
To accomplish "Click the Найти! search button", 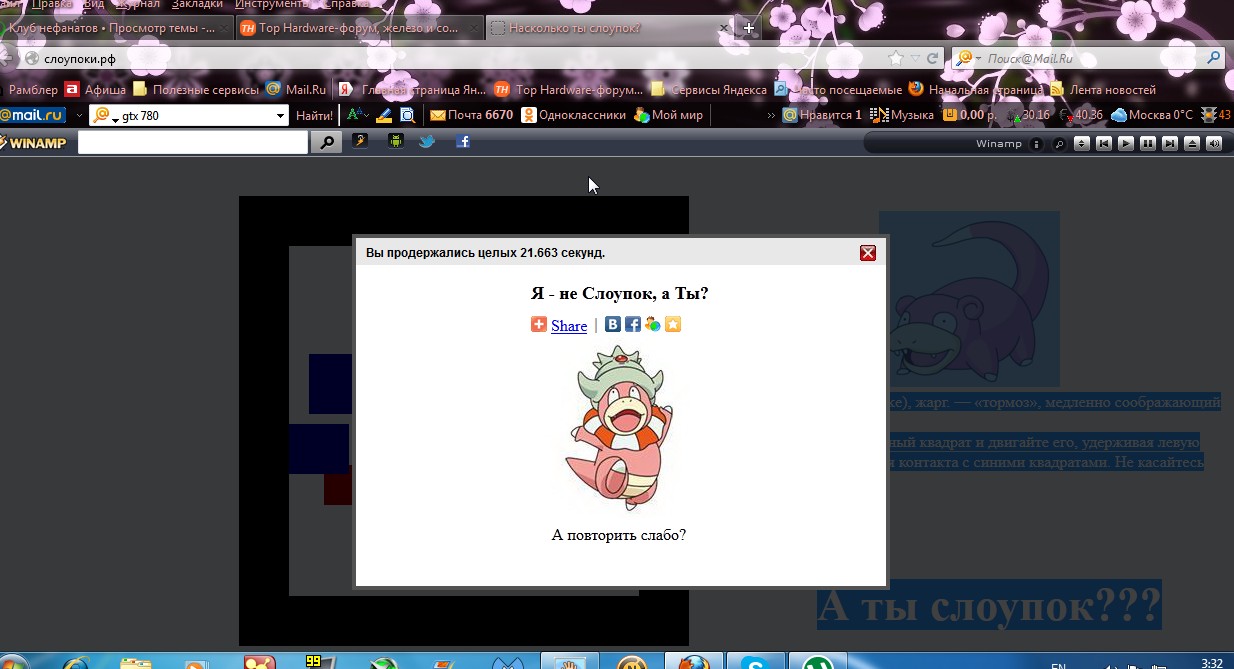I will [x=314, y=116].
